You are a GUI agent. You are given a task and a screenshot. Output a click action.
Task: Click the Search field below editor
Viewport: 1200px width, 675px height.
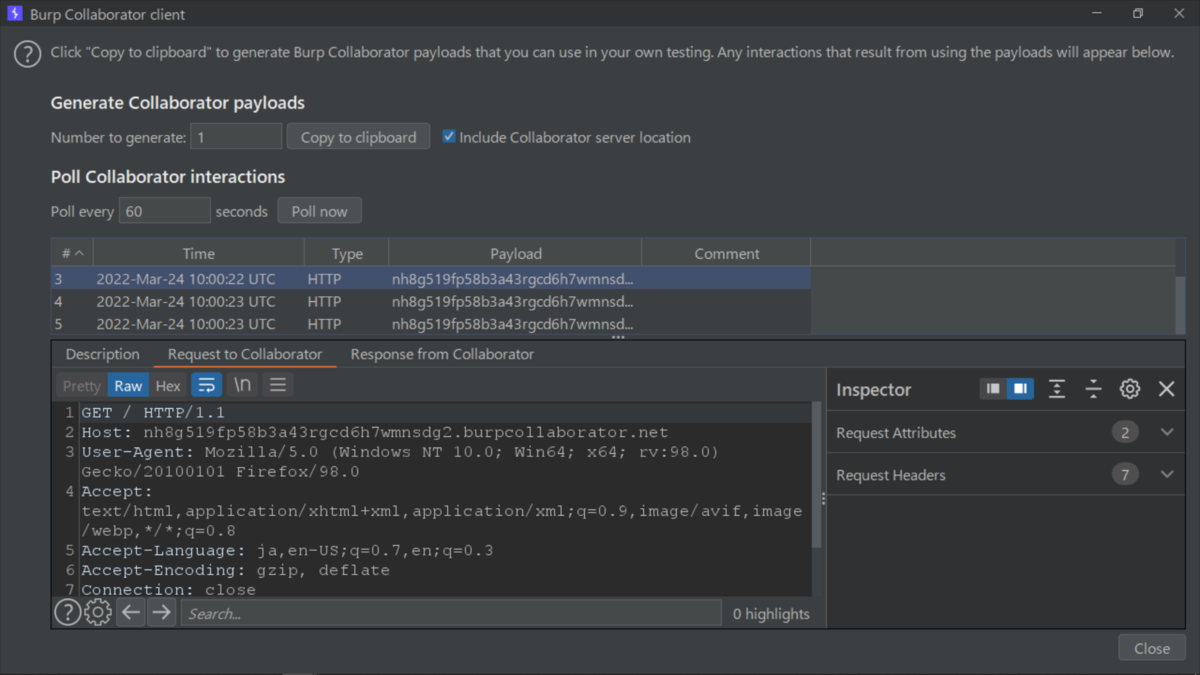coord(451,613)
